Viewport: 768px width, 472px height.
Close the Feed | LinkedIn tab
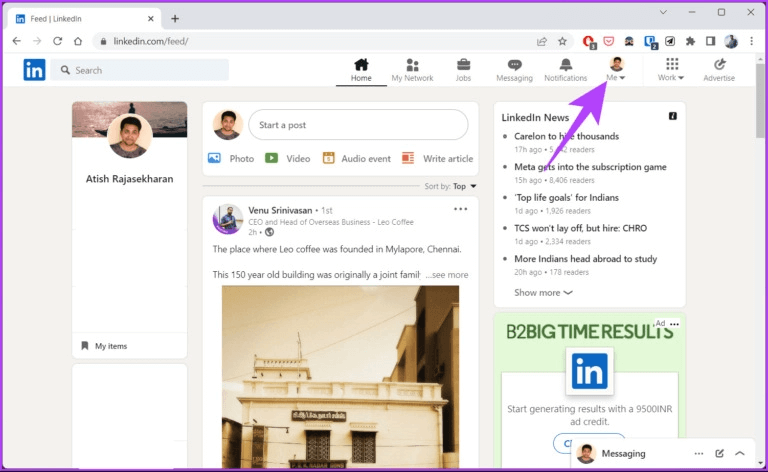[x=150, y=19]
